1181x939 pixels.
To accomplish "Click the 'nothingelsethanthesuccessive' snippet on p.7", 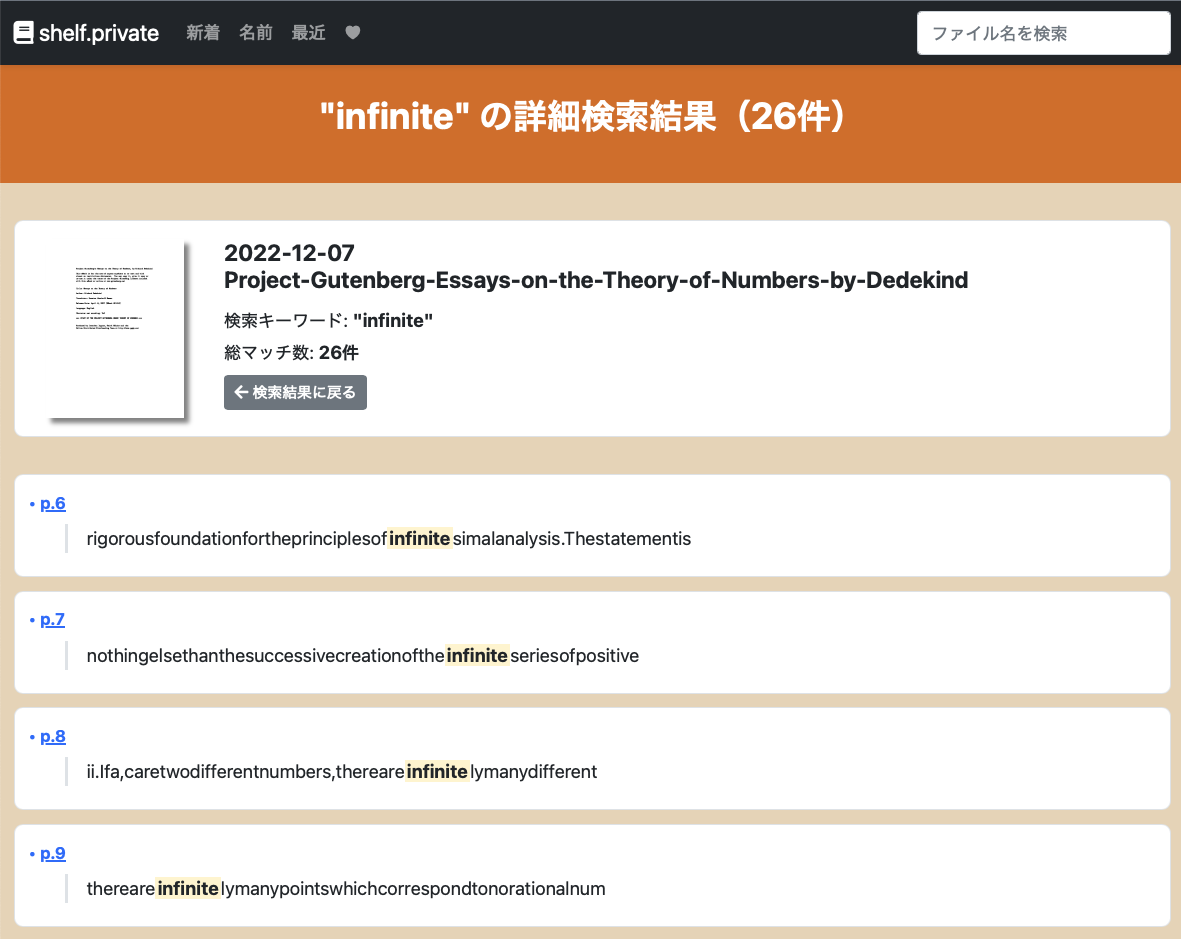I will pos(363,656).
